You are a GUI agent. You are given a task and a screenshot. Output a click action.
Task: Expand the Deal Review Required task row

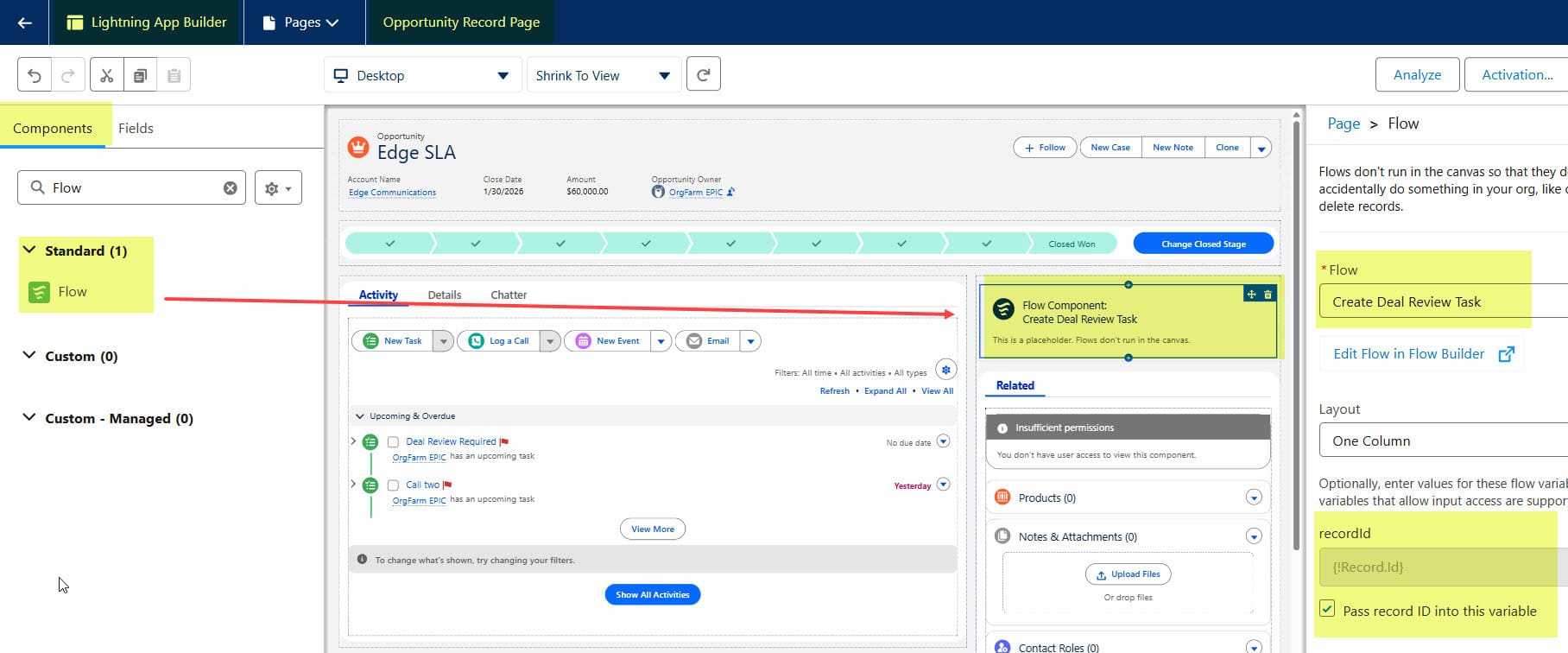tap(353, 441)
